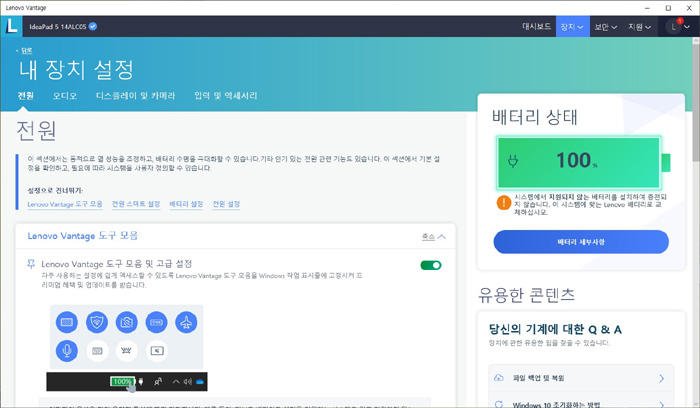This screenshot has height=408, width=700.
Task: Click the refresh icon beside Windows 10 초기화
Action: pos(499,404)
